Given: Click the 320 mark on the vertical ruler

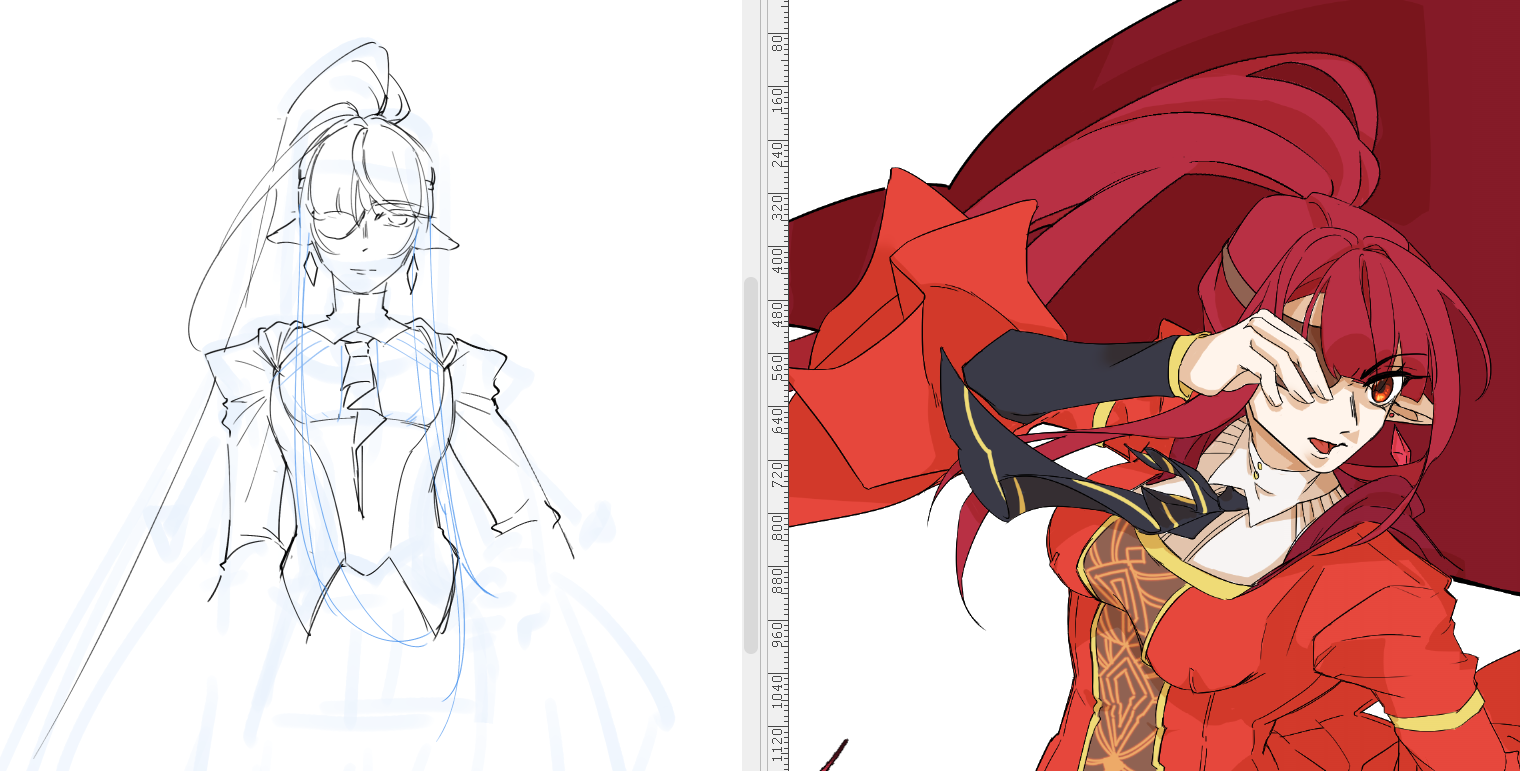Looking at the screenshot, I should coord(777,205).
